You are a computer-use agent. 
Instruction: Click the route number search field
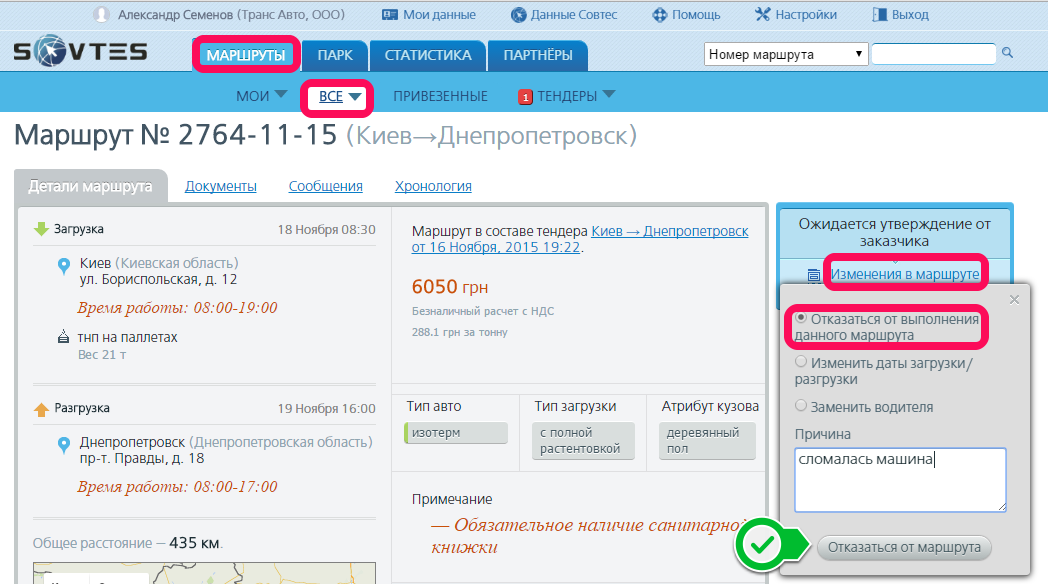(934, 53)
